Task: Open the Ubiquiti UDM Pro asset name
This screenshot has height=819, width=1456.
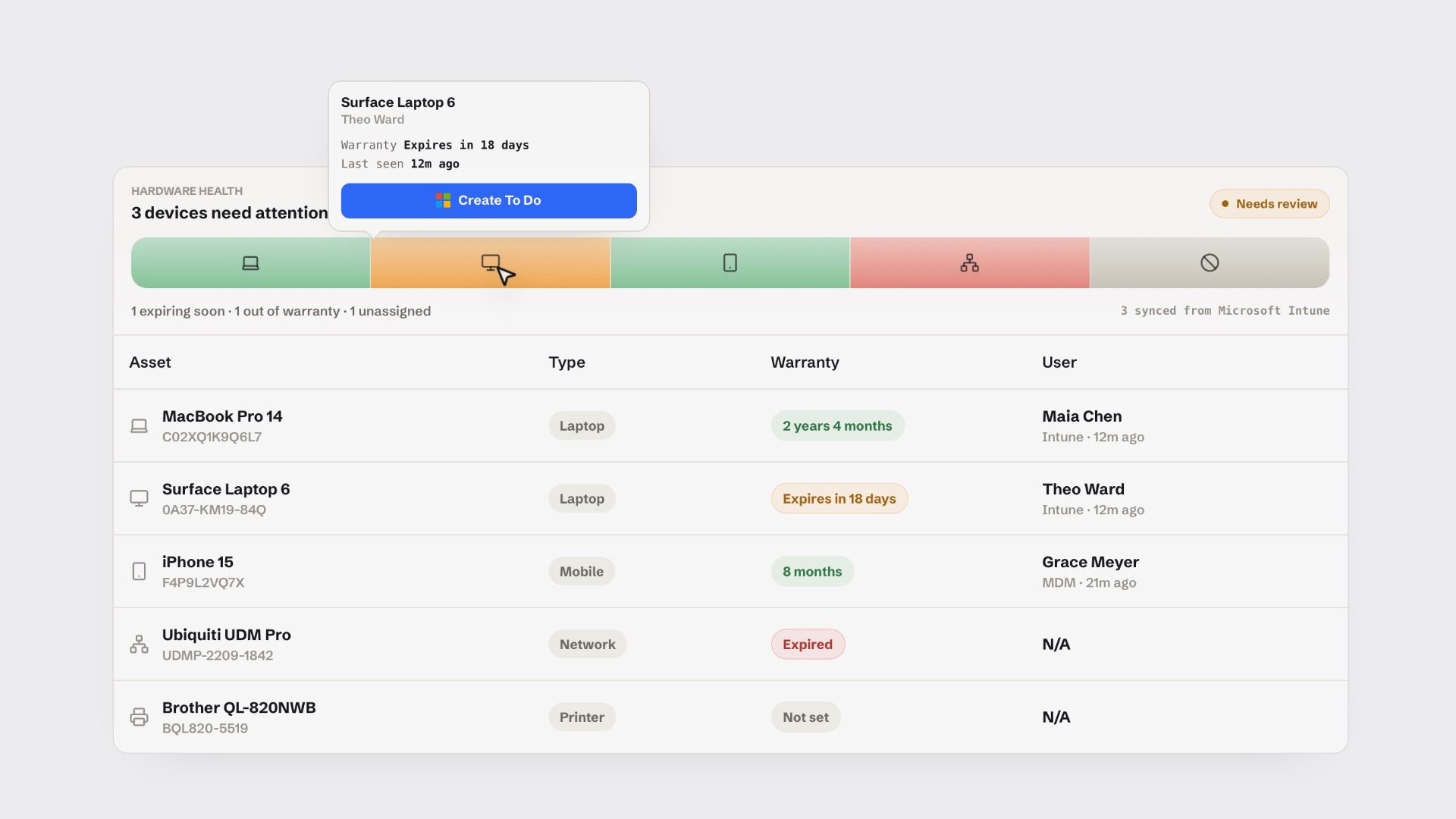Action: (227, 635)
